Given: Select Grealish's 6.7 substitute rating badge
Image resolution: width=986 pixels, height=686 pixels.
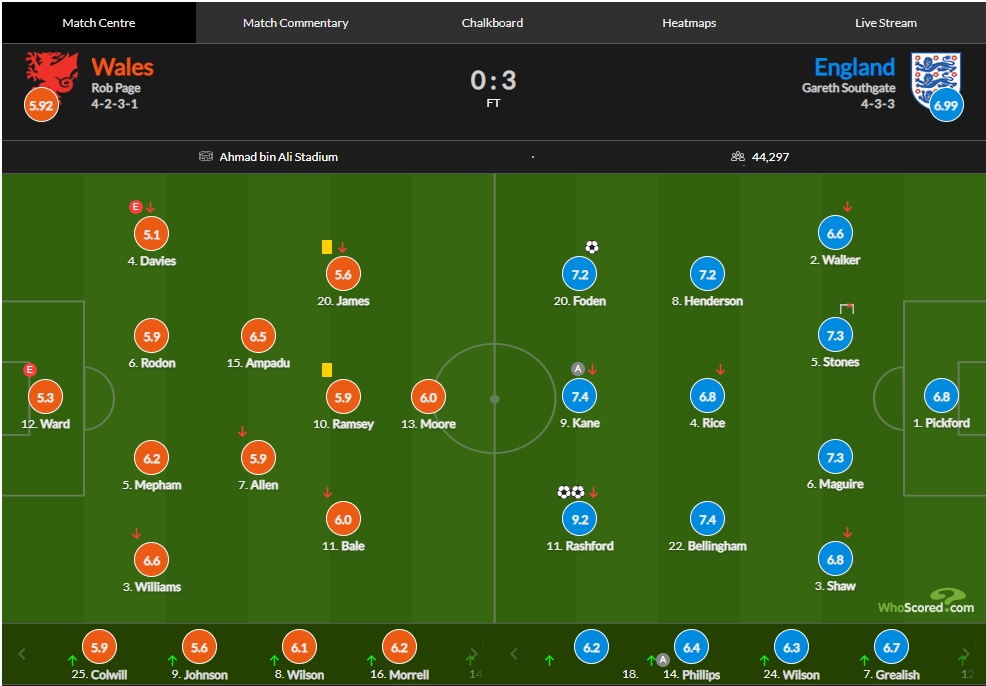Looking at the screenshot, I should 892,648.
